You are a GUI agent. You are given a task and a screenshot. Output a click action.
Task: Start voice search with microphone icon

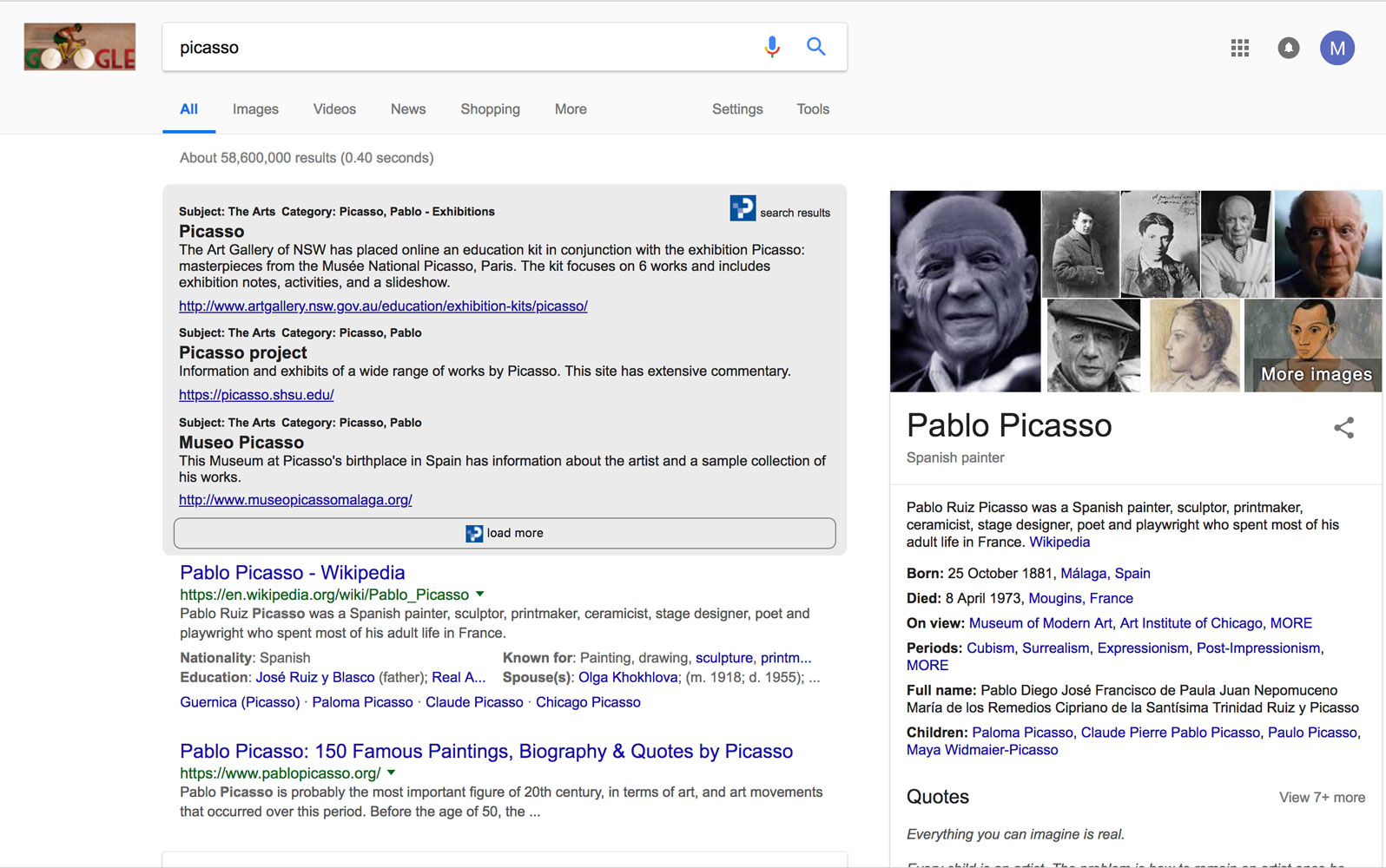coord(772,47)
